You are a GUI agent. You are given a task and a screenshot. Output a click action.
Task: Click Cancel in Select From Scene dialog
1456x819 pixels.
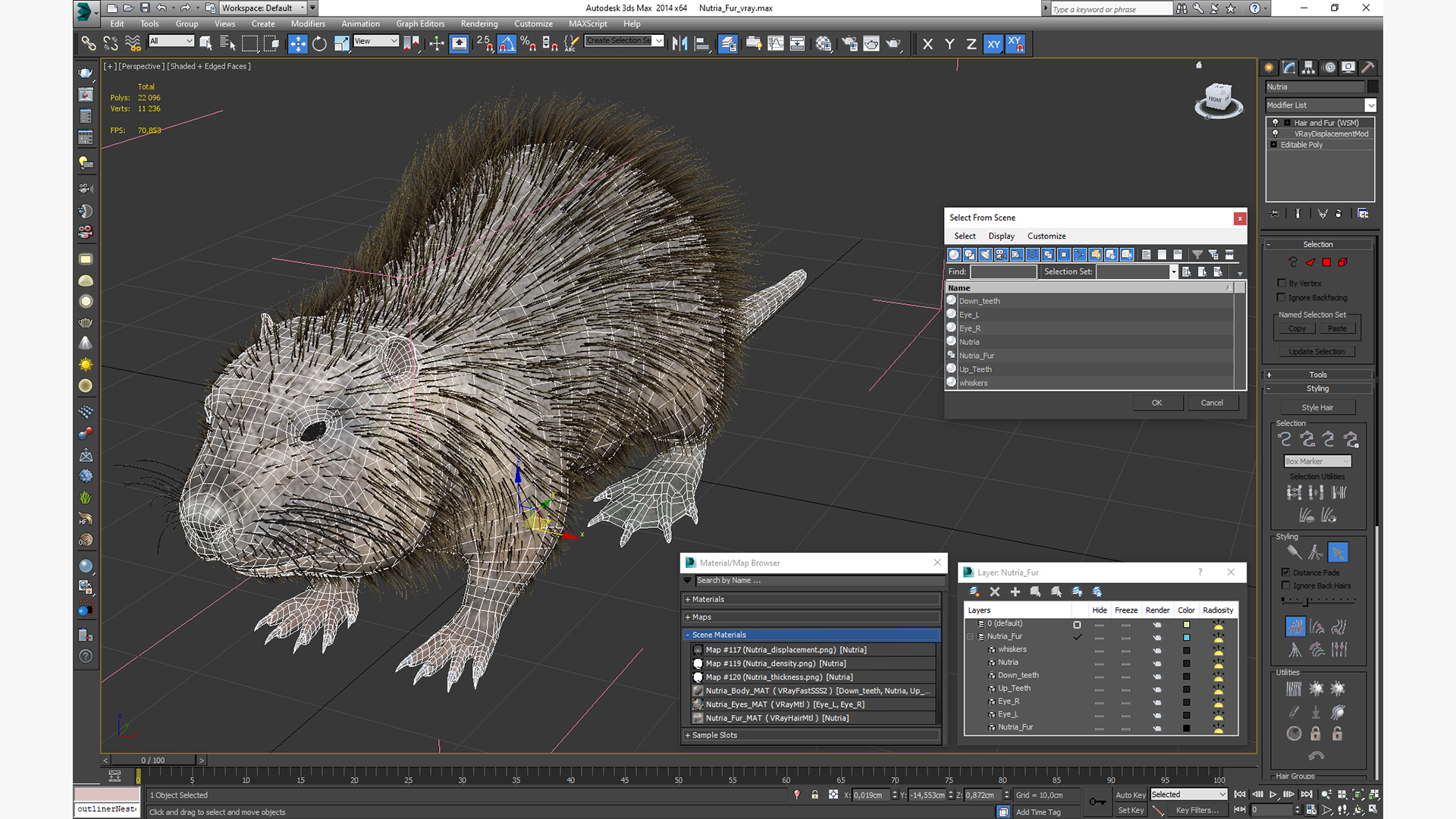coord(1212,403)
